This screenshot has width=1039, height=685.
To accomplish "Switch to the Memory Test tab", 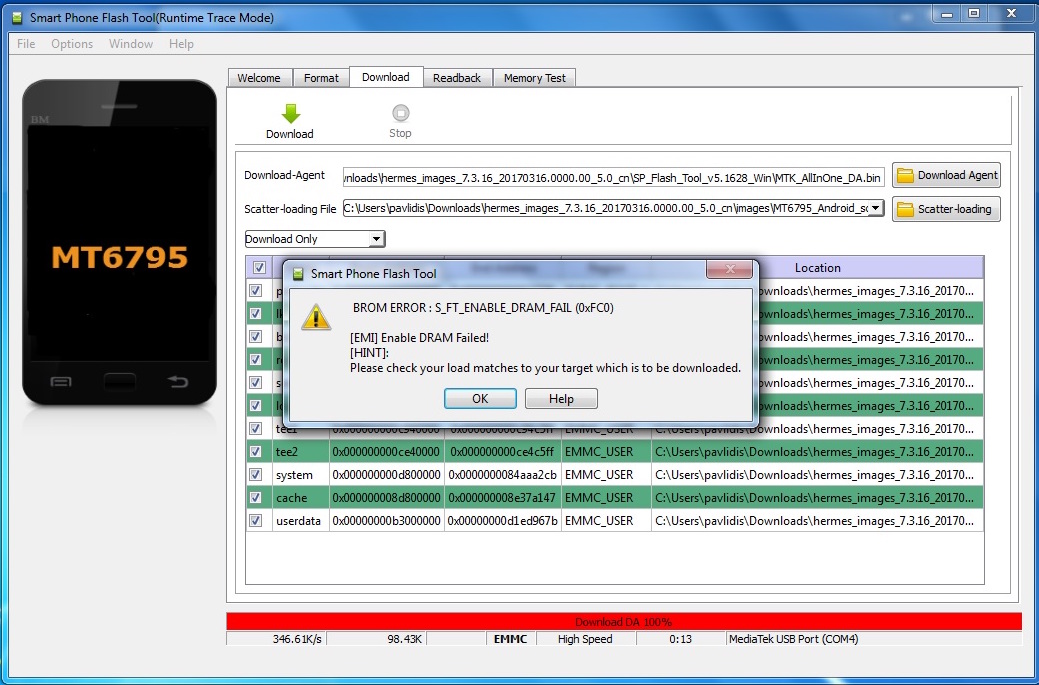I will [x=534, y=78].
